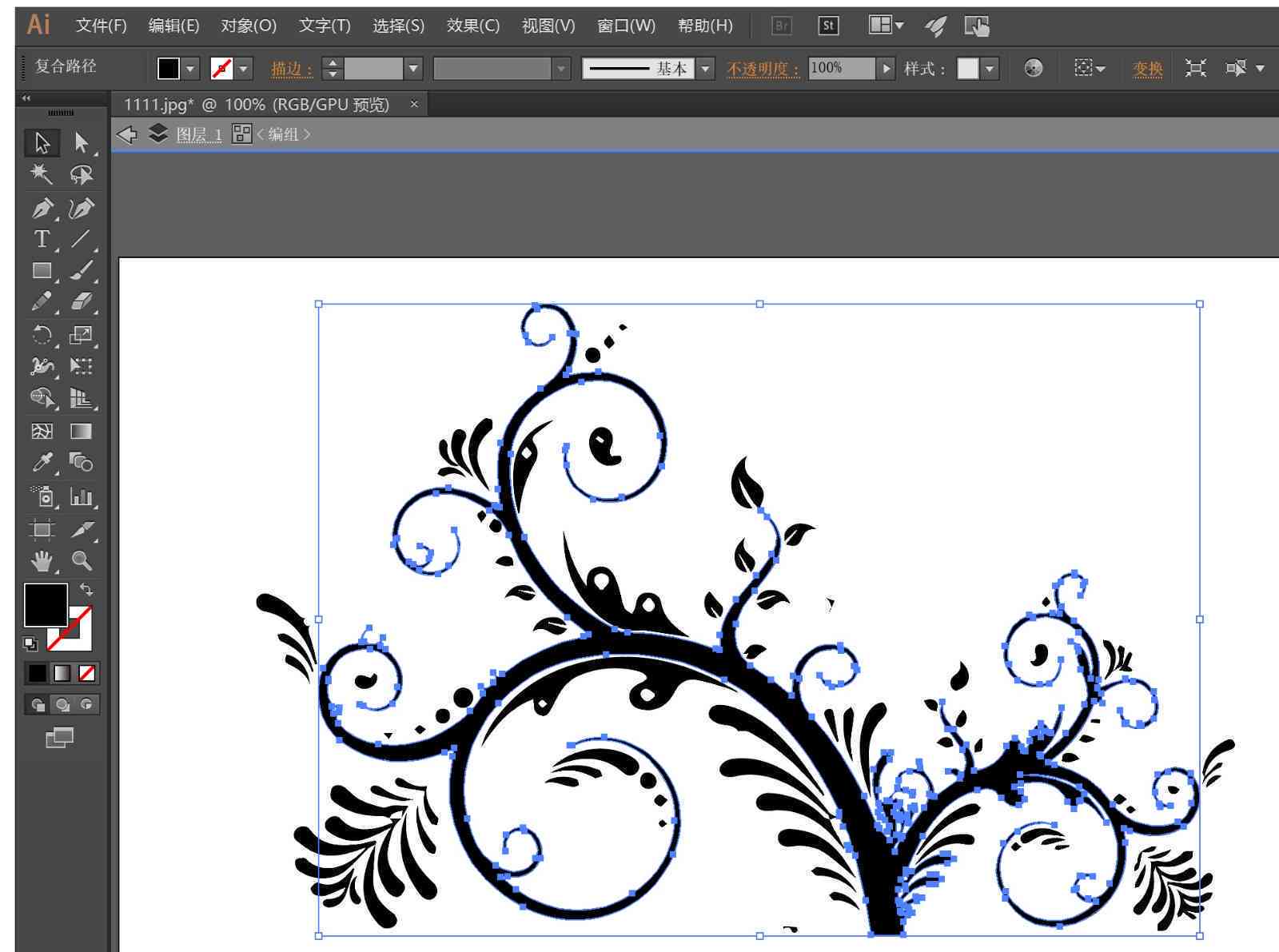Select the Eyedropper tool

coord(42,463)
